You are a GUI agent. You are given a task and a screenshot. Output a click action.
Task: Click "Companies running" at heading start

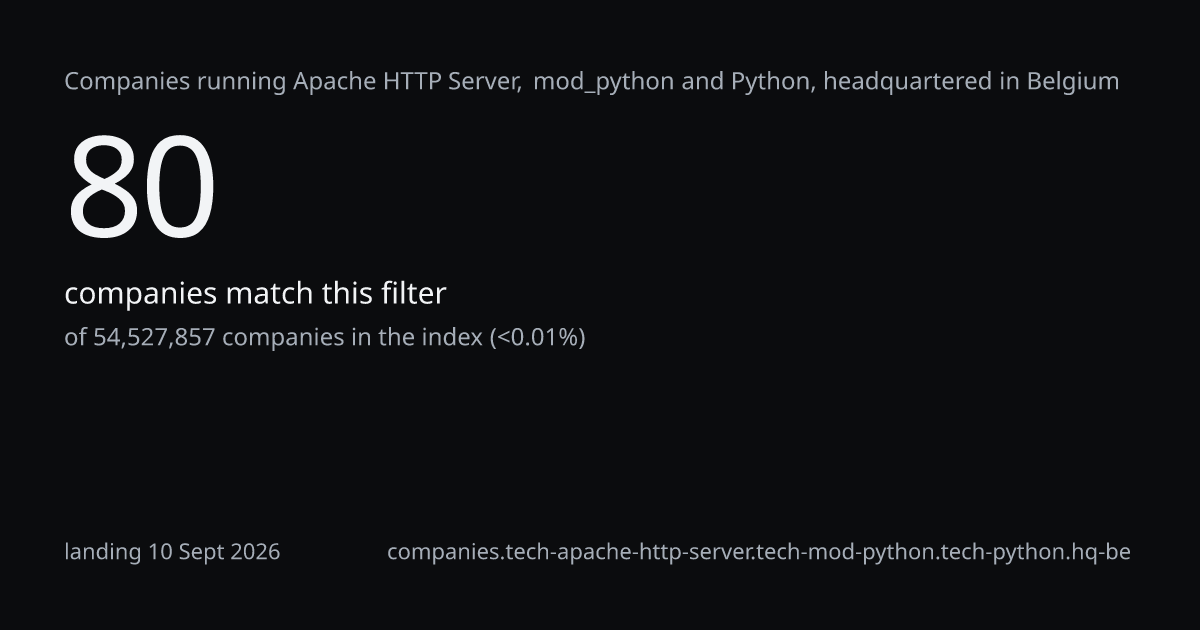click(175, 82)
